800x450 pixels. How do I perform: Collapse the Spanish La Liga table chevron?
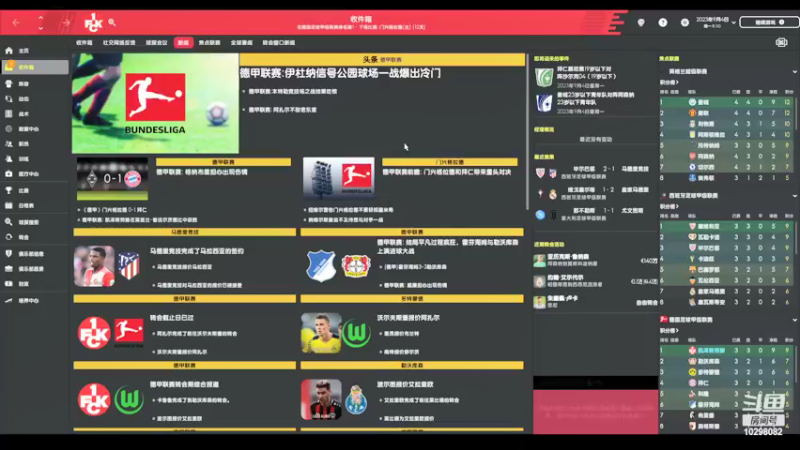point(794,196)
